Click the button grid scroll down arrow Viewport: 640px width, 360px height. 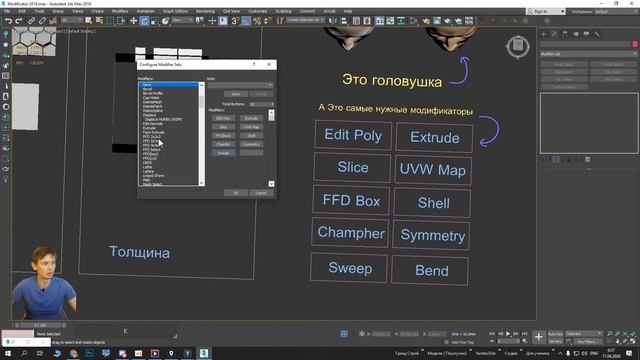coord(271,184)
